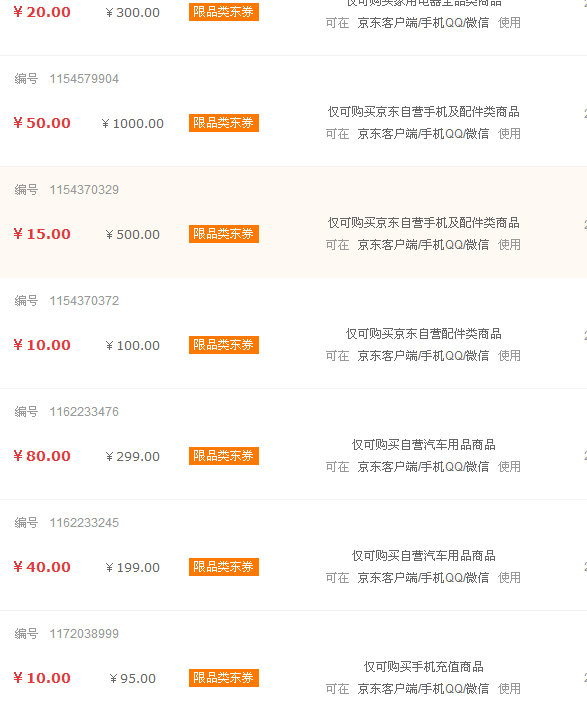The height and width of the screenshot is (718, 587).
Task: Click the ¥199.00 threshold amount
Action: (x=132, y=568)
